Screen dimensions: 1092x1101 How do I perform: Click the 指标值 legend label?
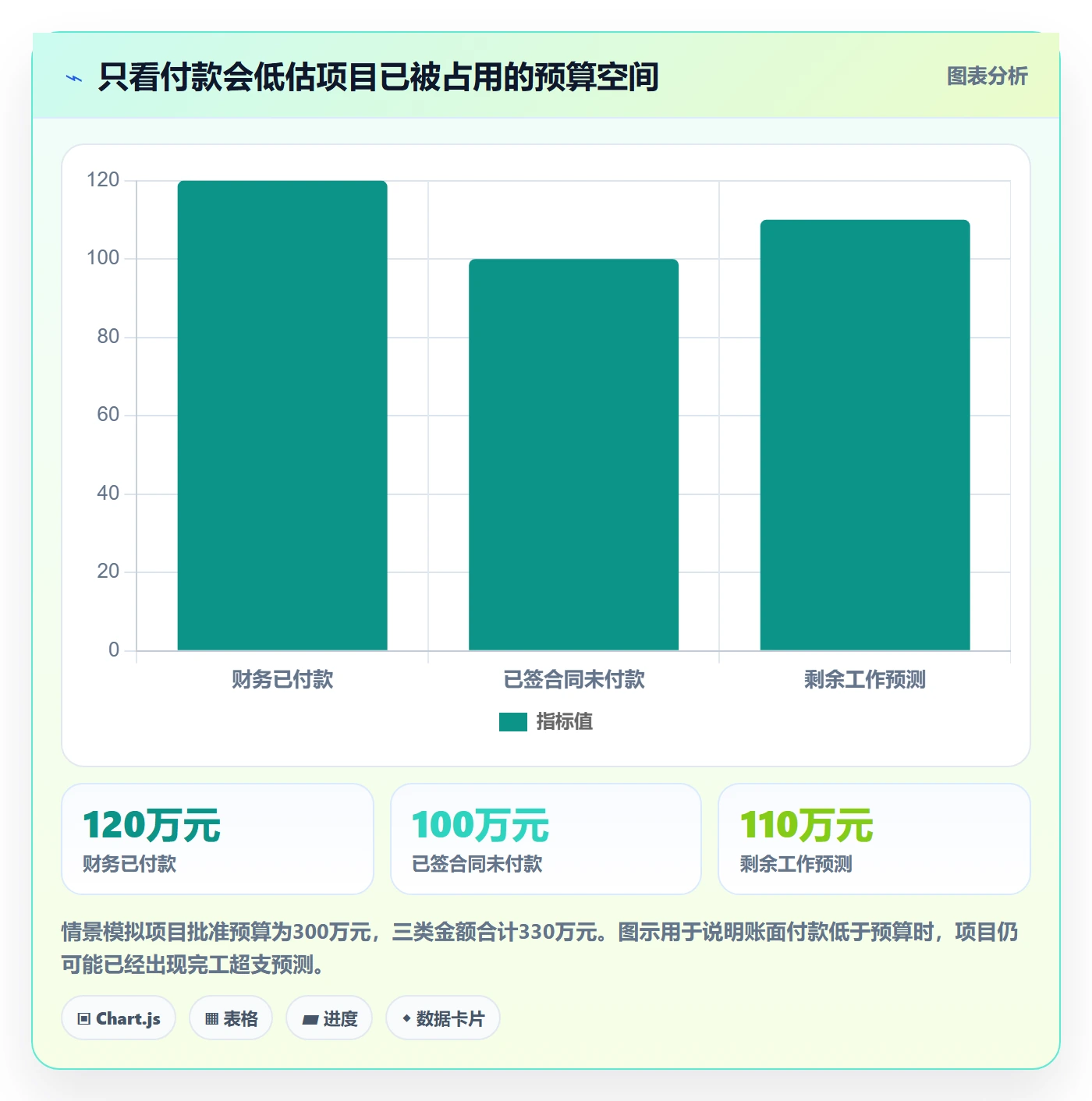click(565, 722)
